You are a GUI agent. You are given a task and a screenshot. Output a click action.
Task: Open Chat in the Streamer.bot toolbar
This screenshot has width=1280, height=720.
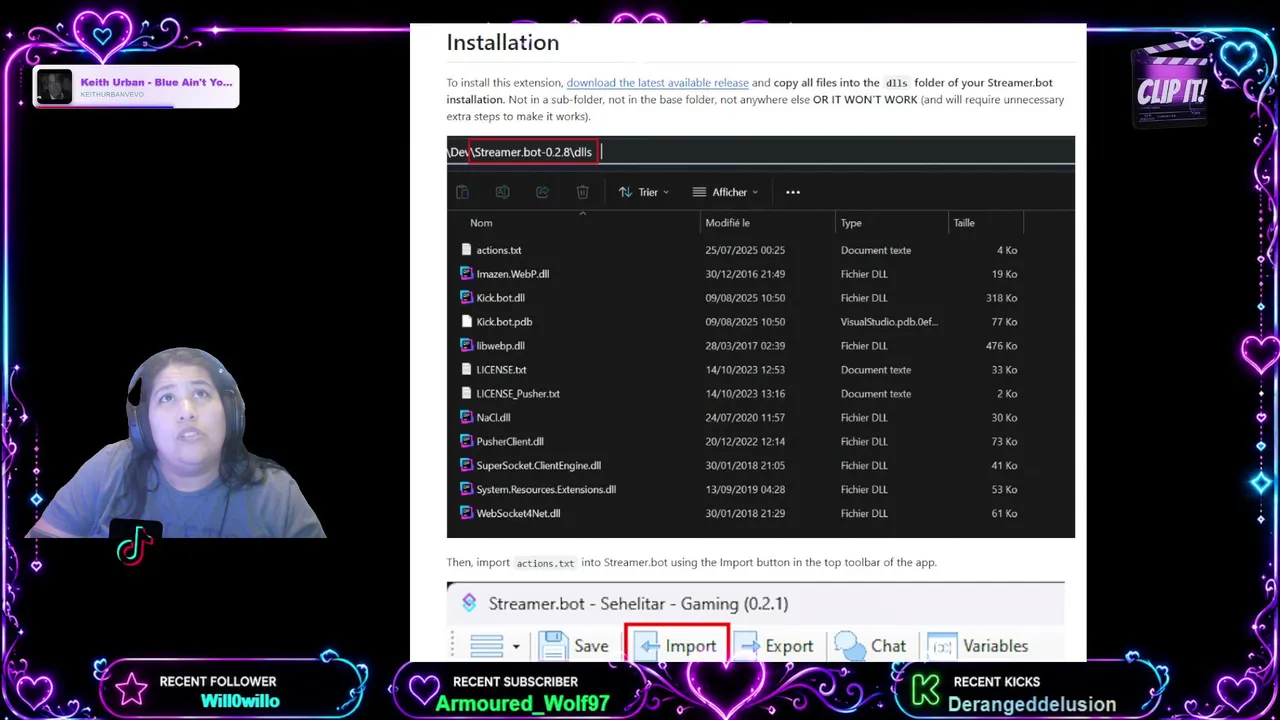pyautogui.click(x=870, y=646)
